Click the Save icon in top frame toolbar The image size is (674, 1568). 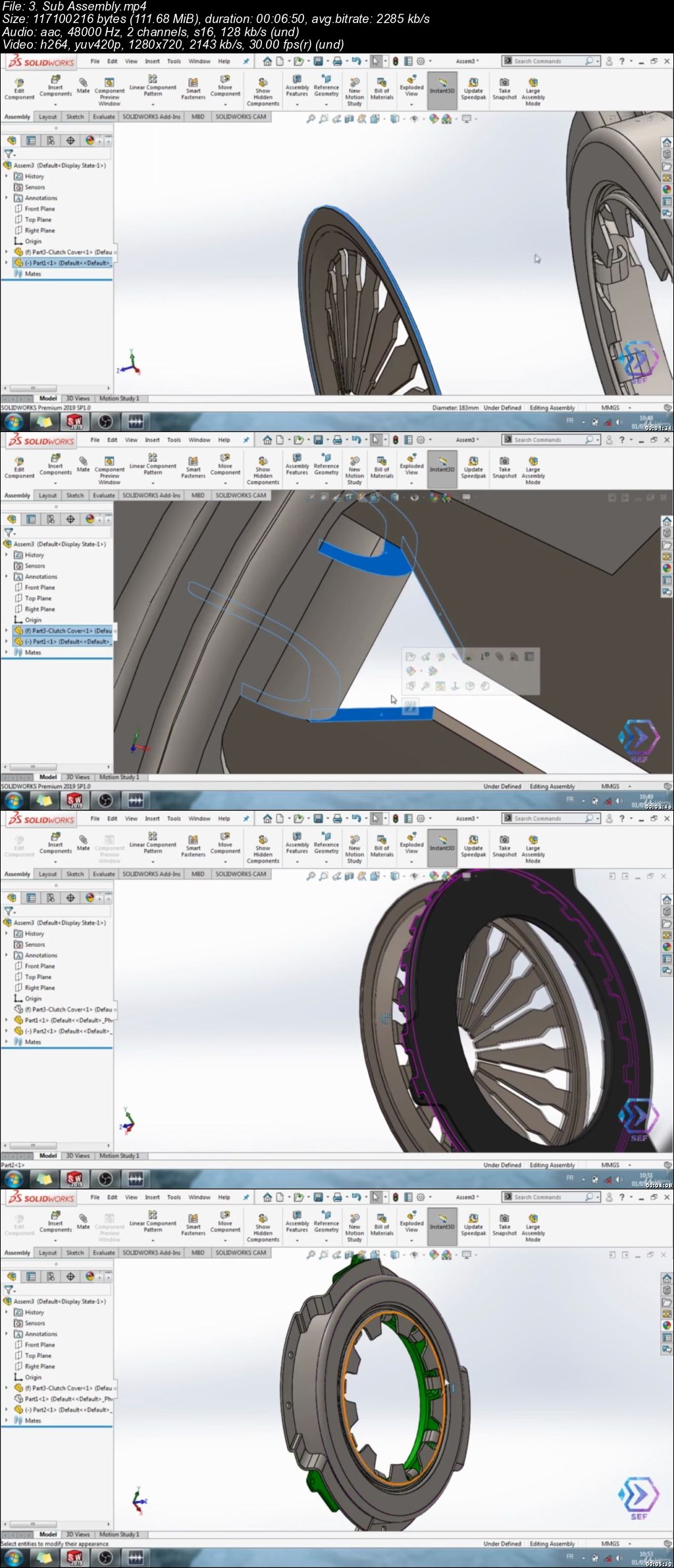318,61
